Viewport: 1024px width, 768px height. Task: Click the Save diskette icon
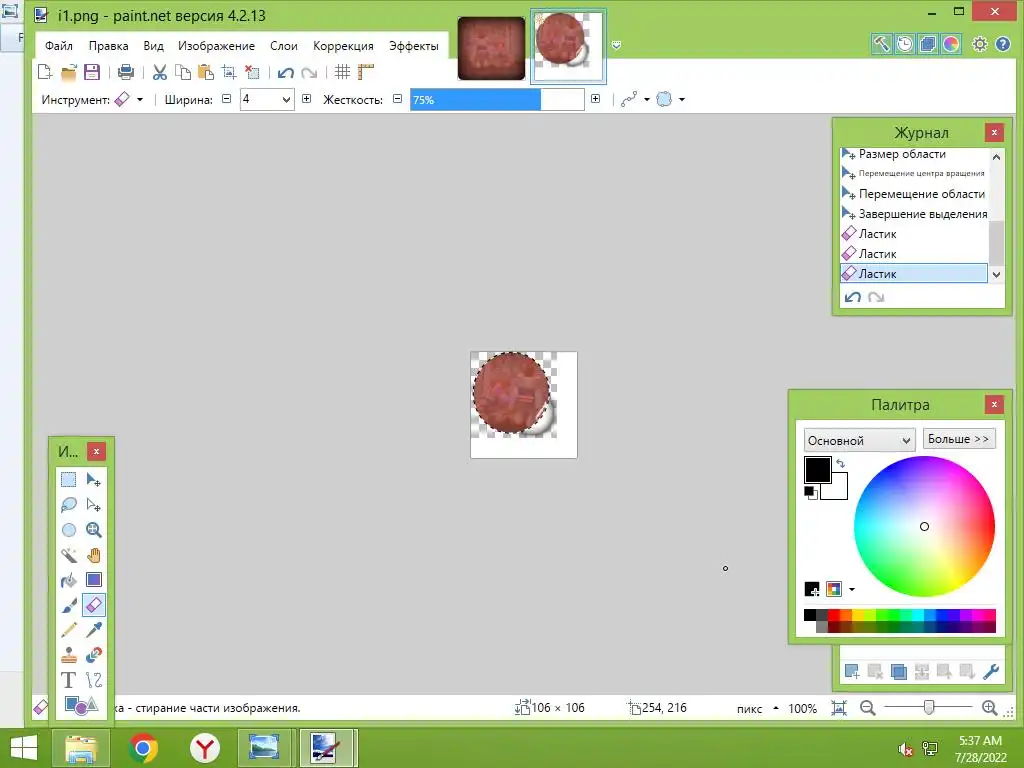92,72
